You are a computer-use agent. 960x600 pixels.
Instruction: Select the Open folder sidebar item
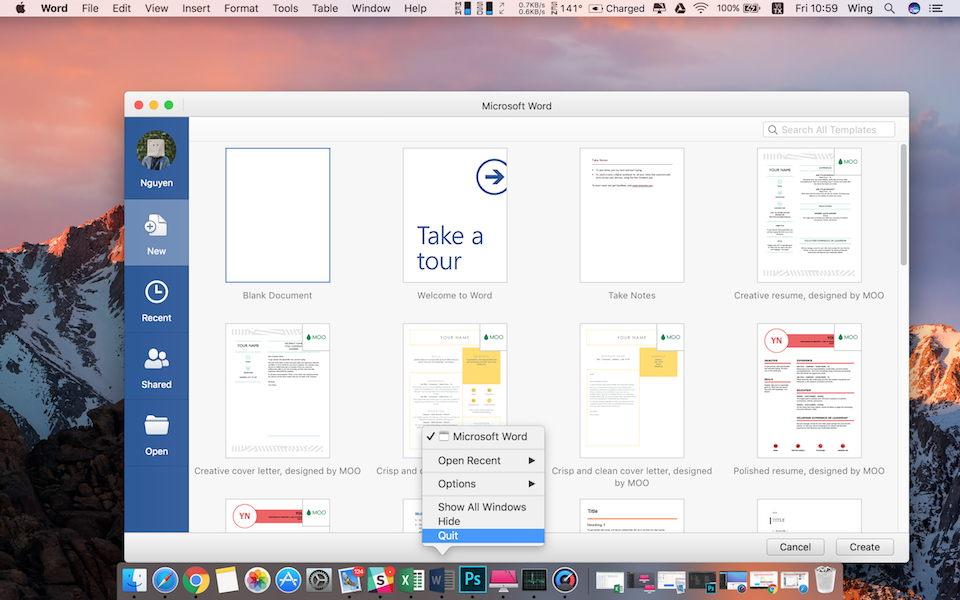156,434
